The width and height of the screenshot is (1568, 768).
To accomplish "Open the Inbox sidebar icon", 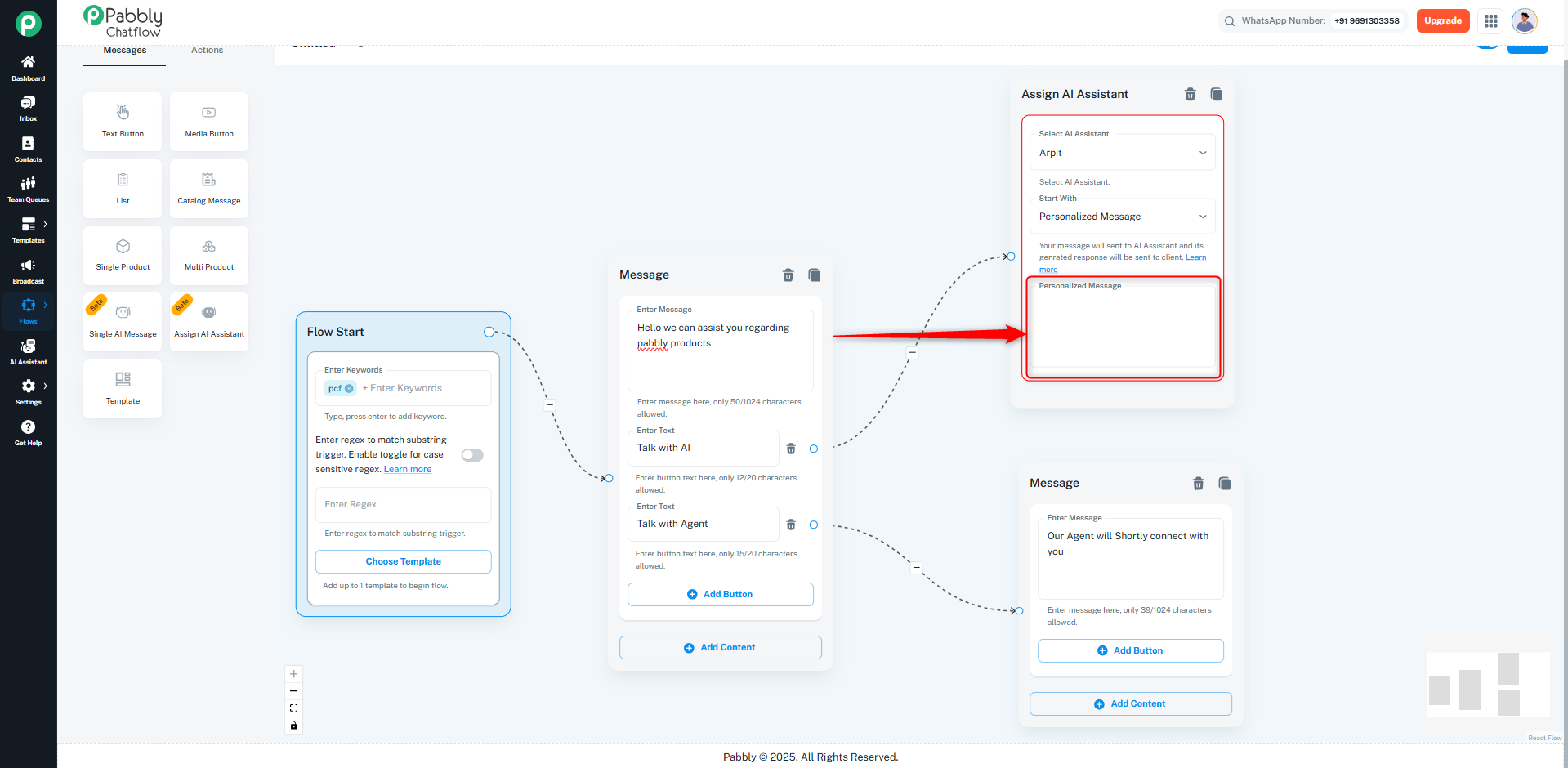I will pyautogui.click(x=28, y=109).
